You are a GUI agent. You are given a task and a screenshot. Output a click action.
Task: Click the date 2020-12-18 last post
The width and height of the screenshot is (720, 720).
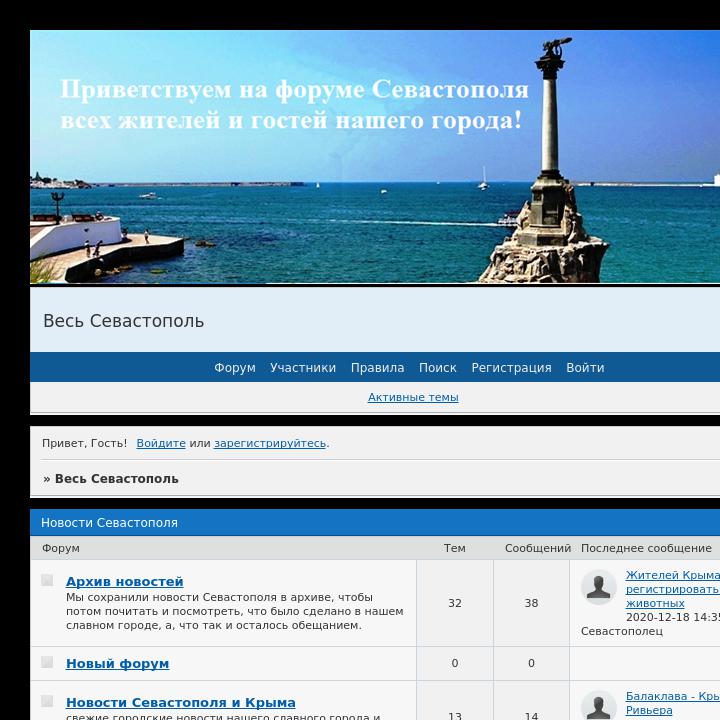point(673,617)
